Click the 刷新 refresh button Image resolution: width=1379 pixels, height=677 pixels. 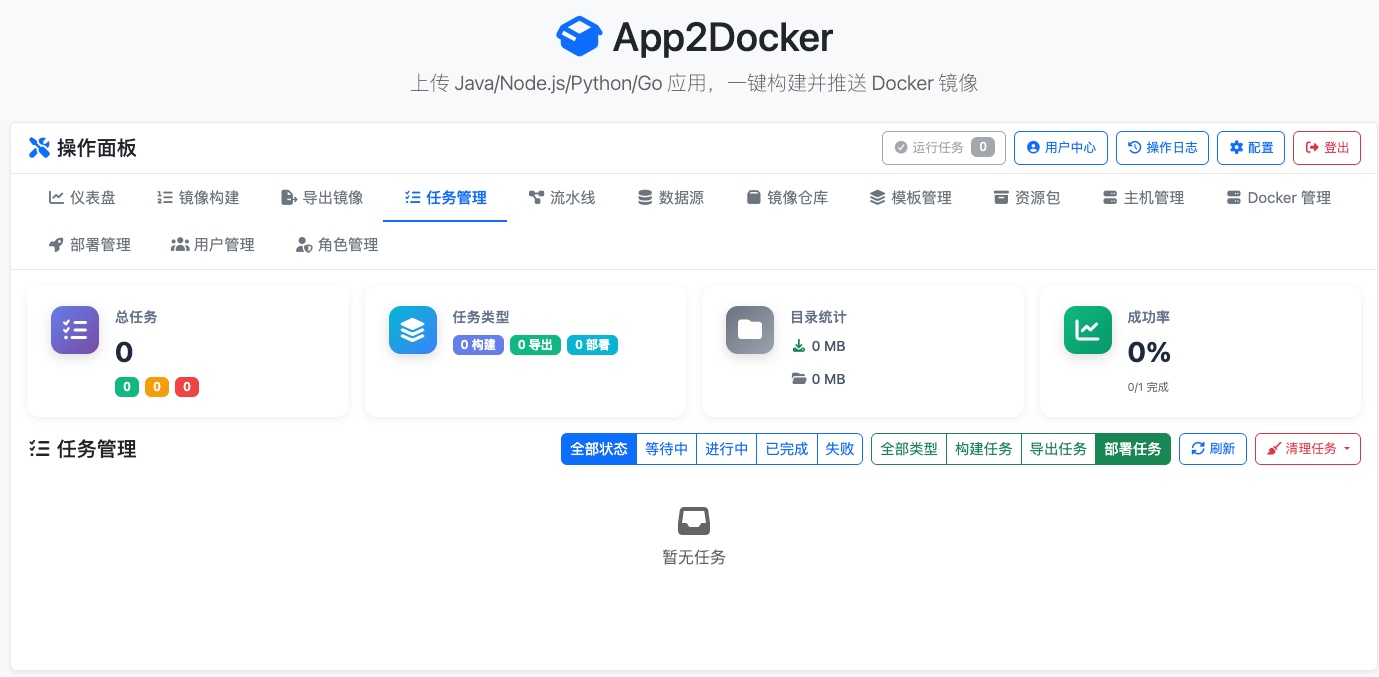coord(1213,449)
